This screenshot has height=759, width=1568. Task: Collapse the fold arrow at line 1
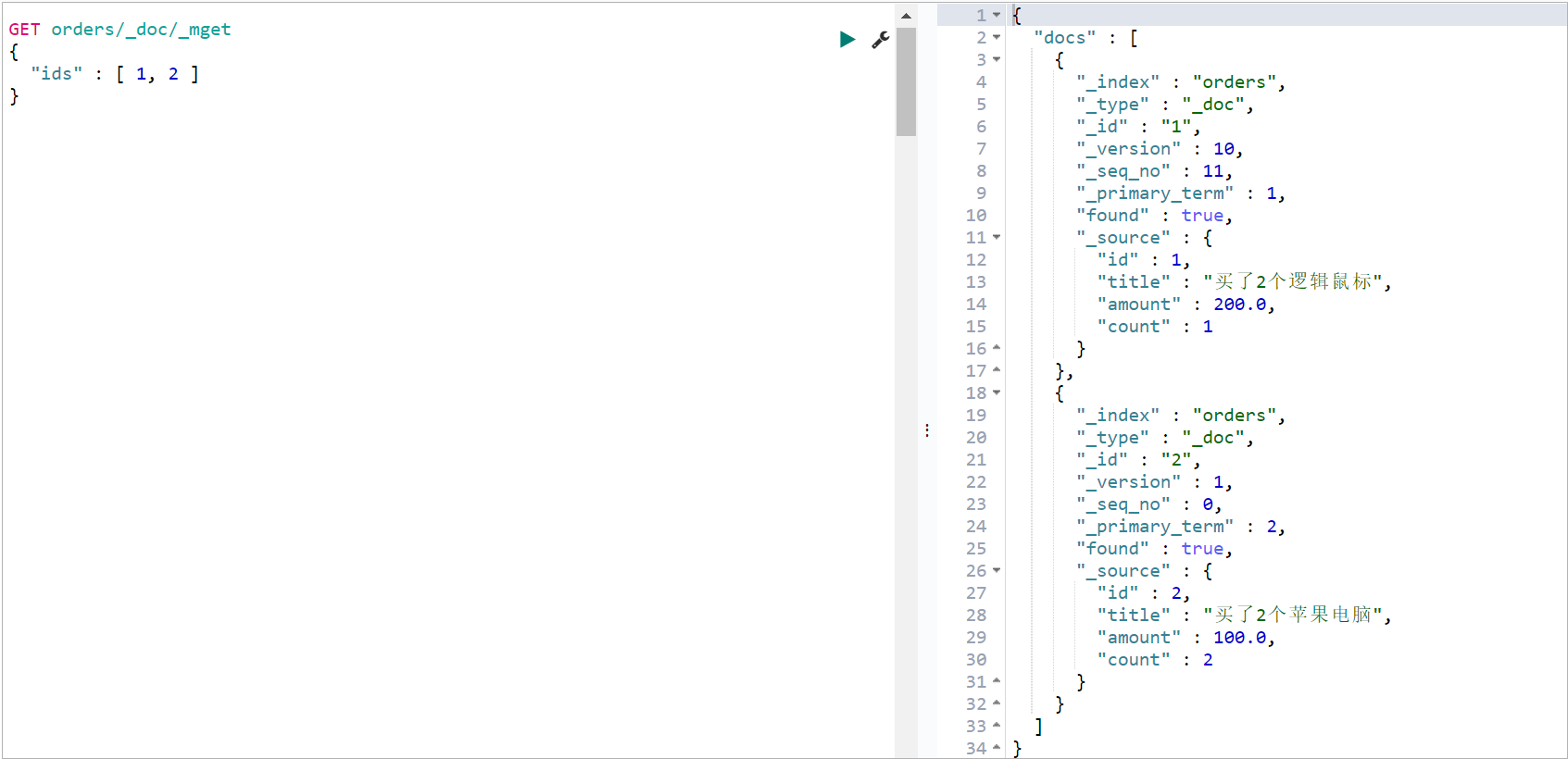coord(997,15)
